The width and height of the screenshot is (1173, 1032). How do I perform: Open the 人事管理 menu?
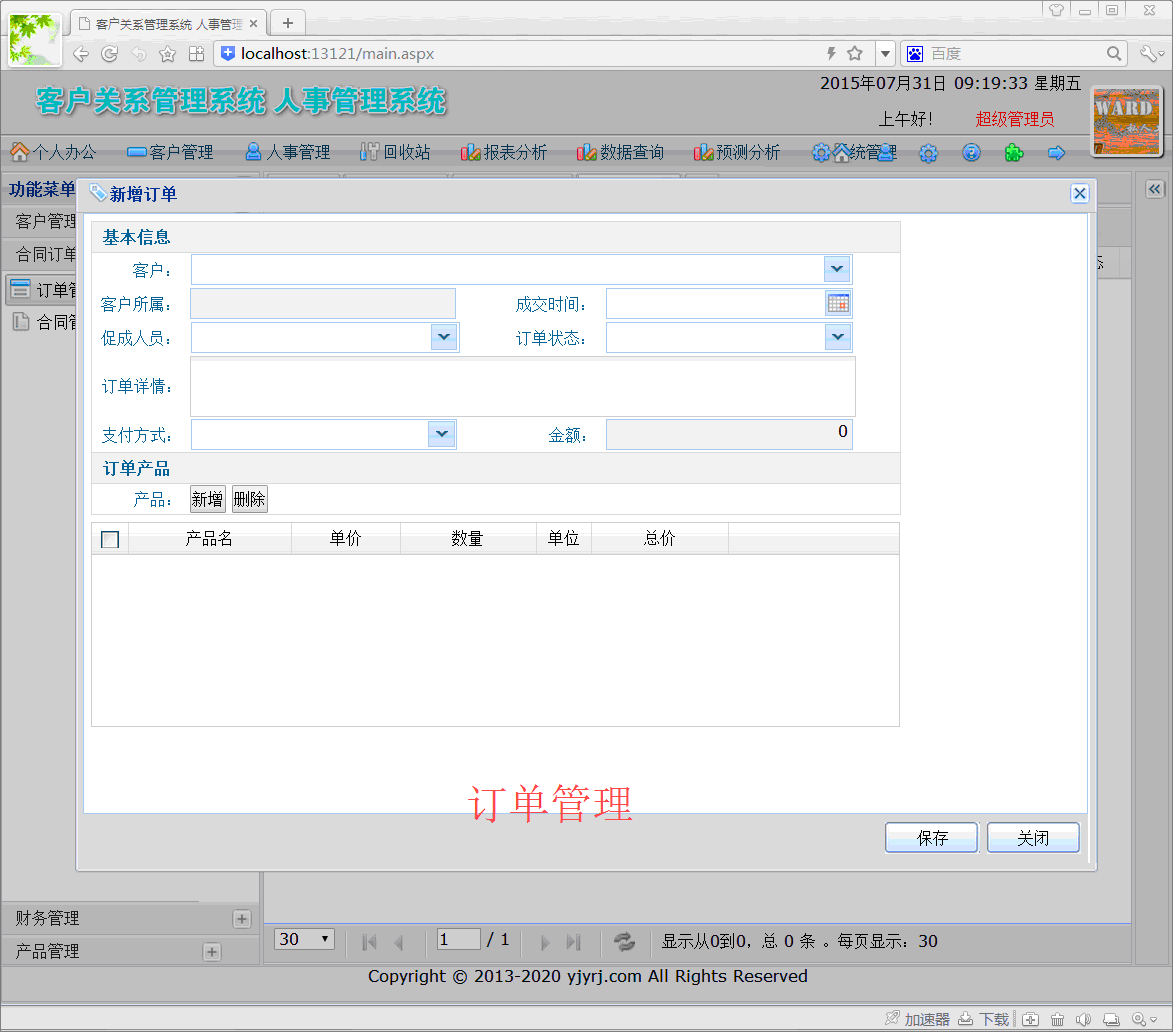pos(288,153)
